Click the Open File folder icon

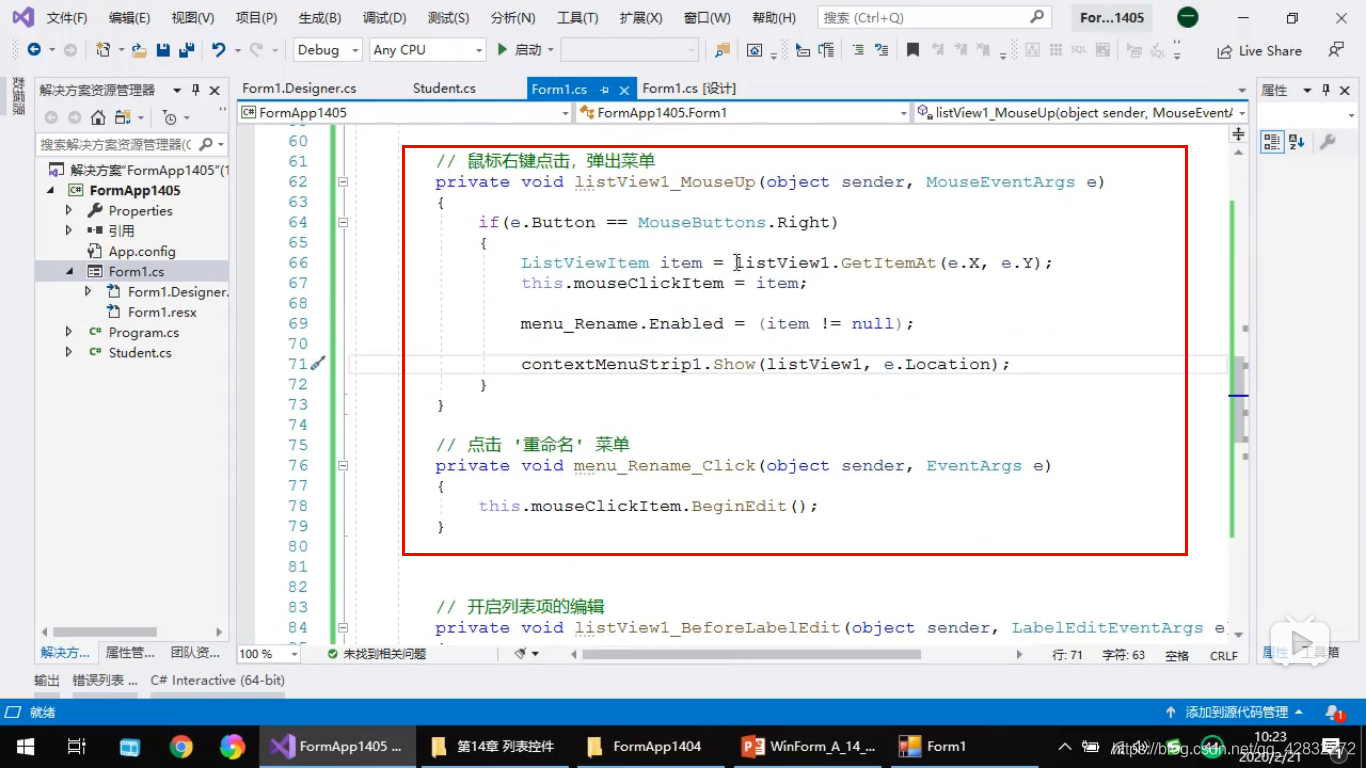139,50
